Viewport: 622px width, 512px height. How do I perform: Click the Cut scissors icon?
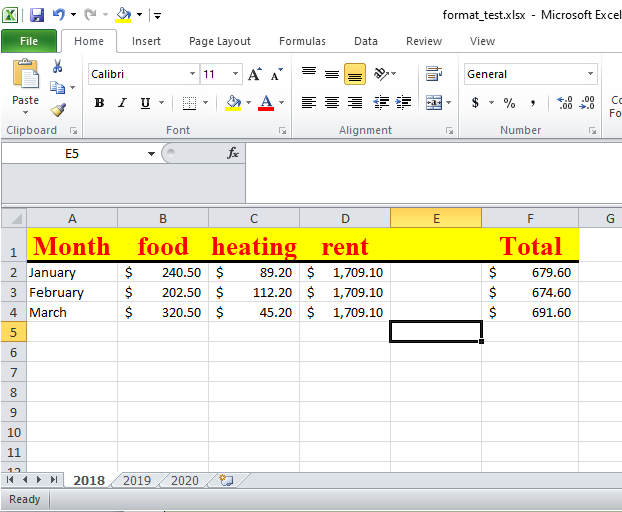pyautogui.click(x=58, y=66)
